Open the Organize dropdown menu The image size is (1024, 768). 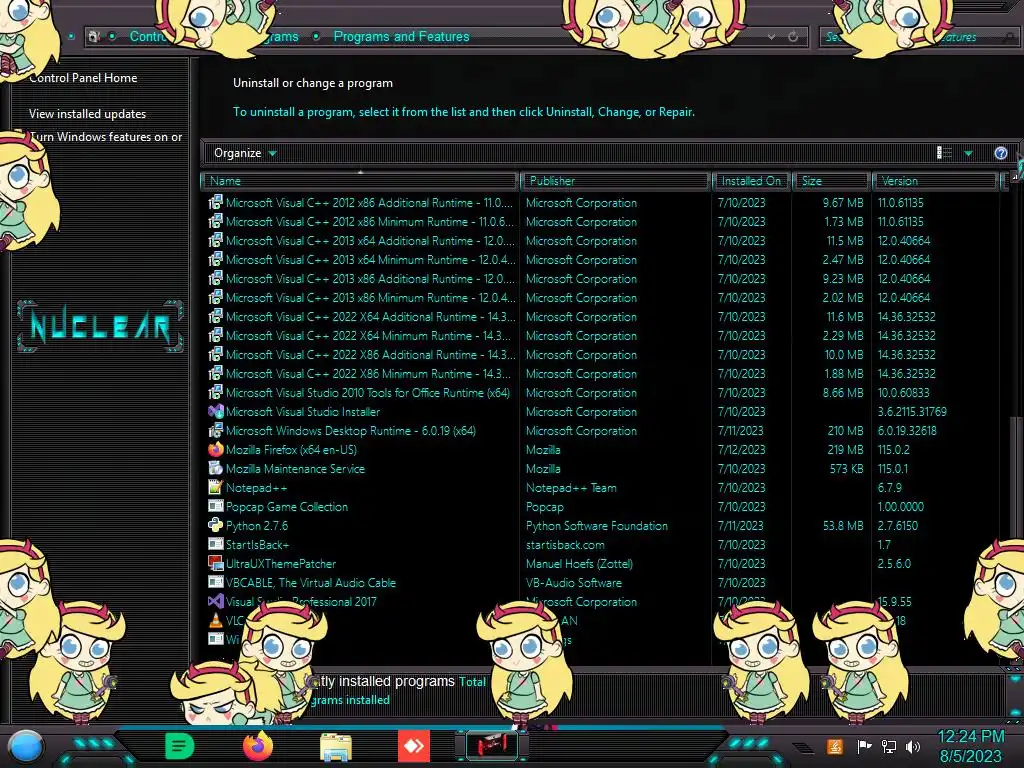tap(245, 153)
